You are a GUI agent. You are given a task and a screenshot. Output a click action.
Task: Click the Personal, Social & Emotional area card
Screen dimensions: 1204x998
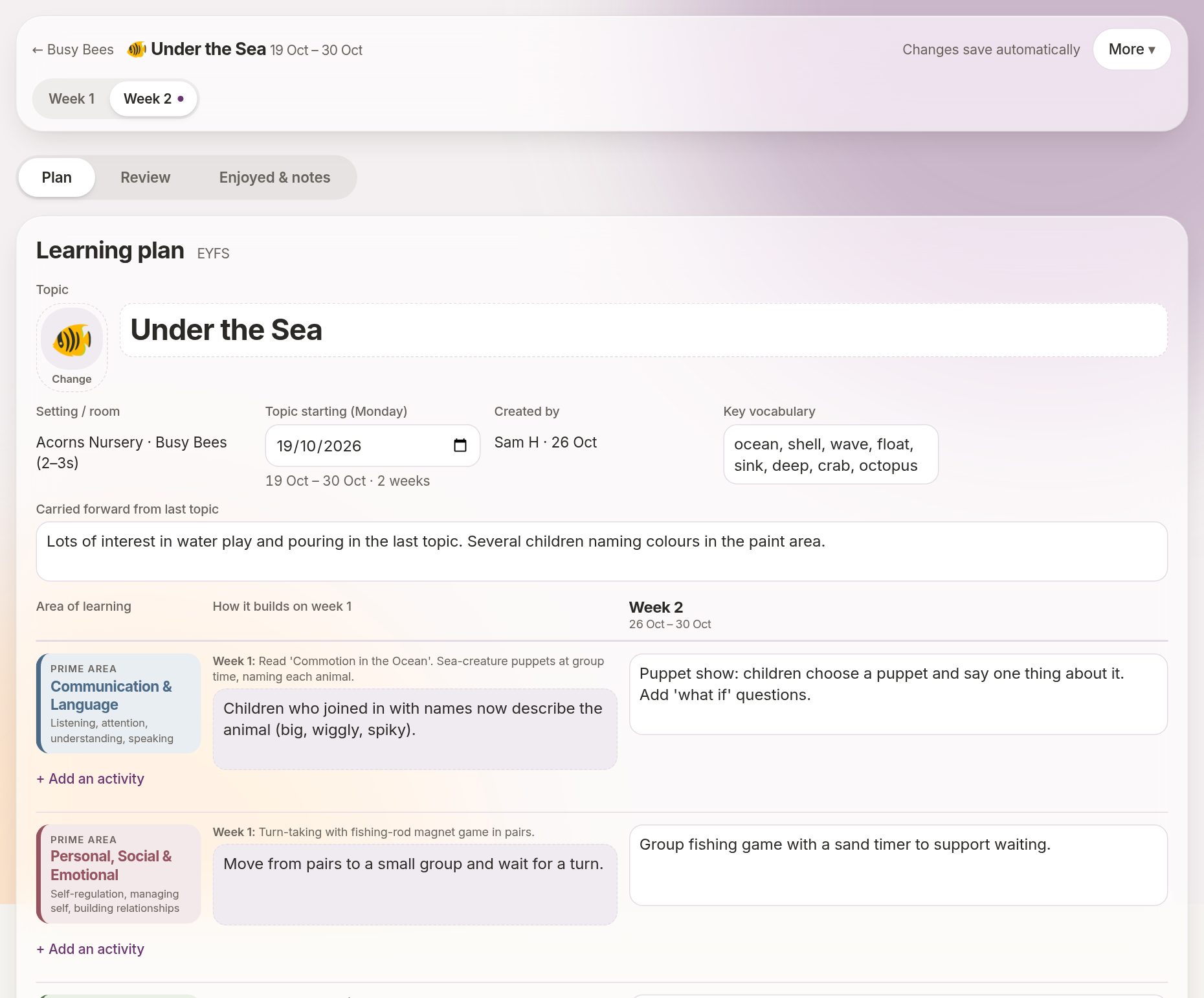click(x=118, y=874)
